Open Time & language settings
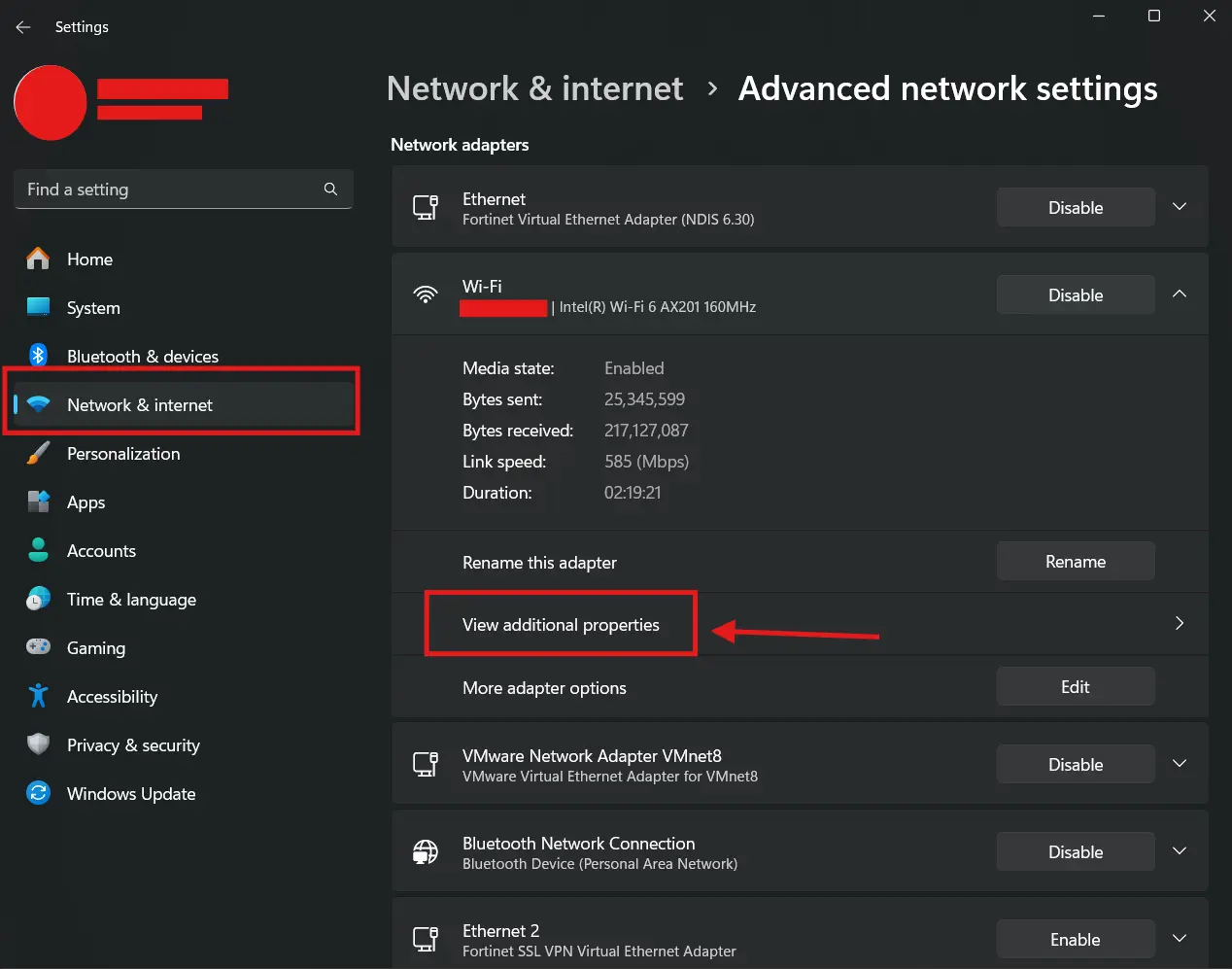Image resolution: width=1232 pixels, height=969 pixels. (x=185, y=600)
